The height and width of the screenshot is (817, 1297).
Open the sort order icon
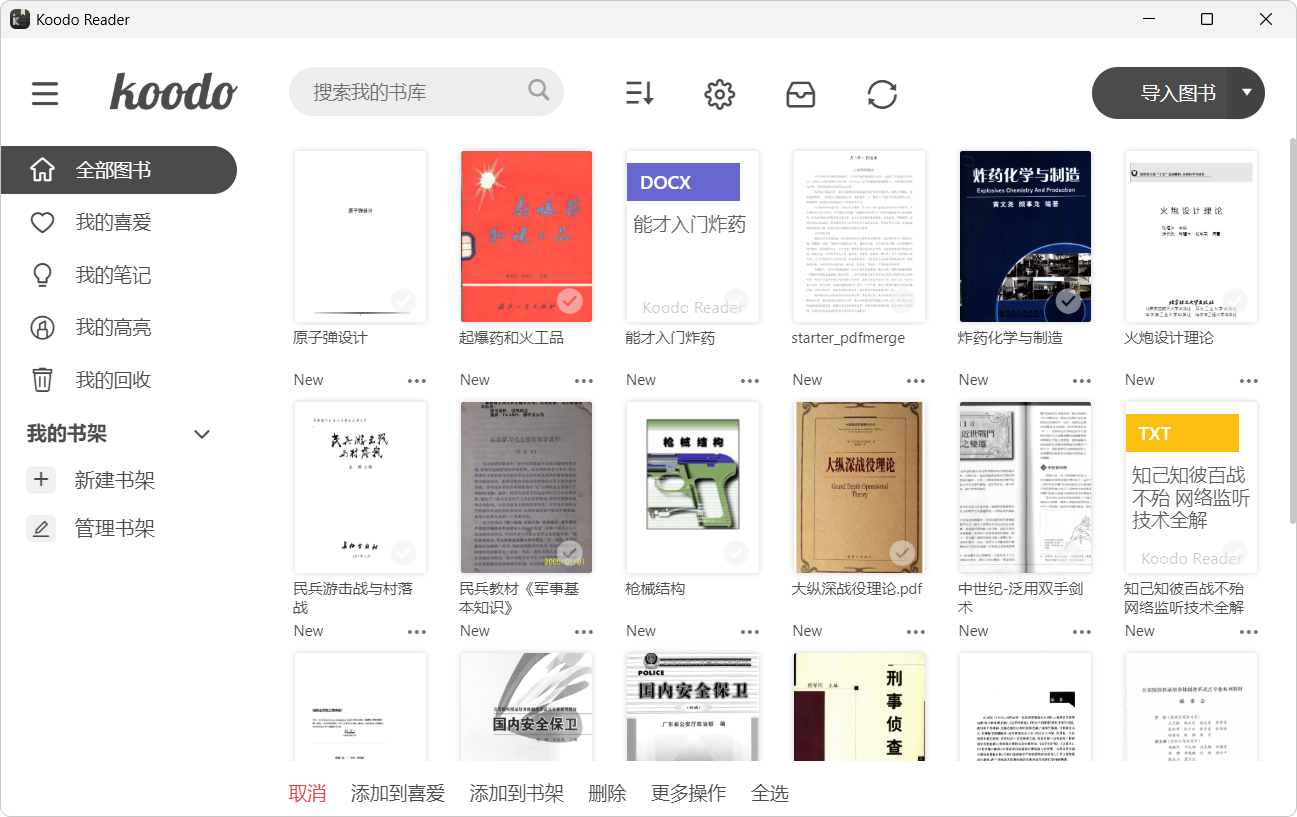[639, 94]
